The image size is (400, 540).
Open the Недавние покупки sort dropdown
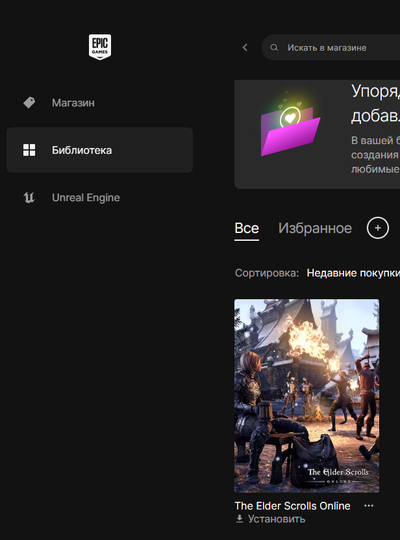353,273
